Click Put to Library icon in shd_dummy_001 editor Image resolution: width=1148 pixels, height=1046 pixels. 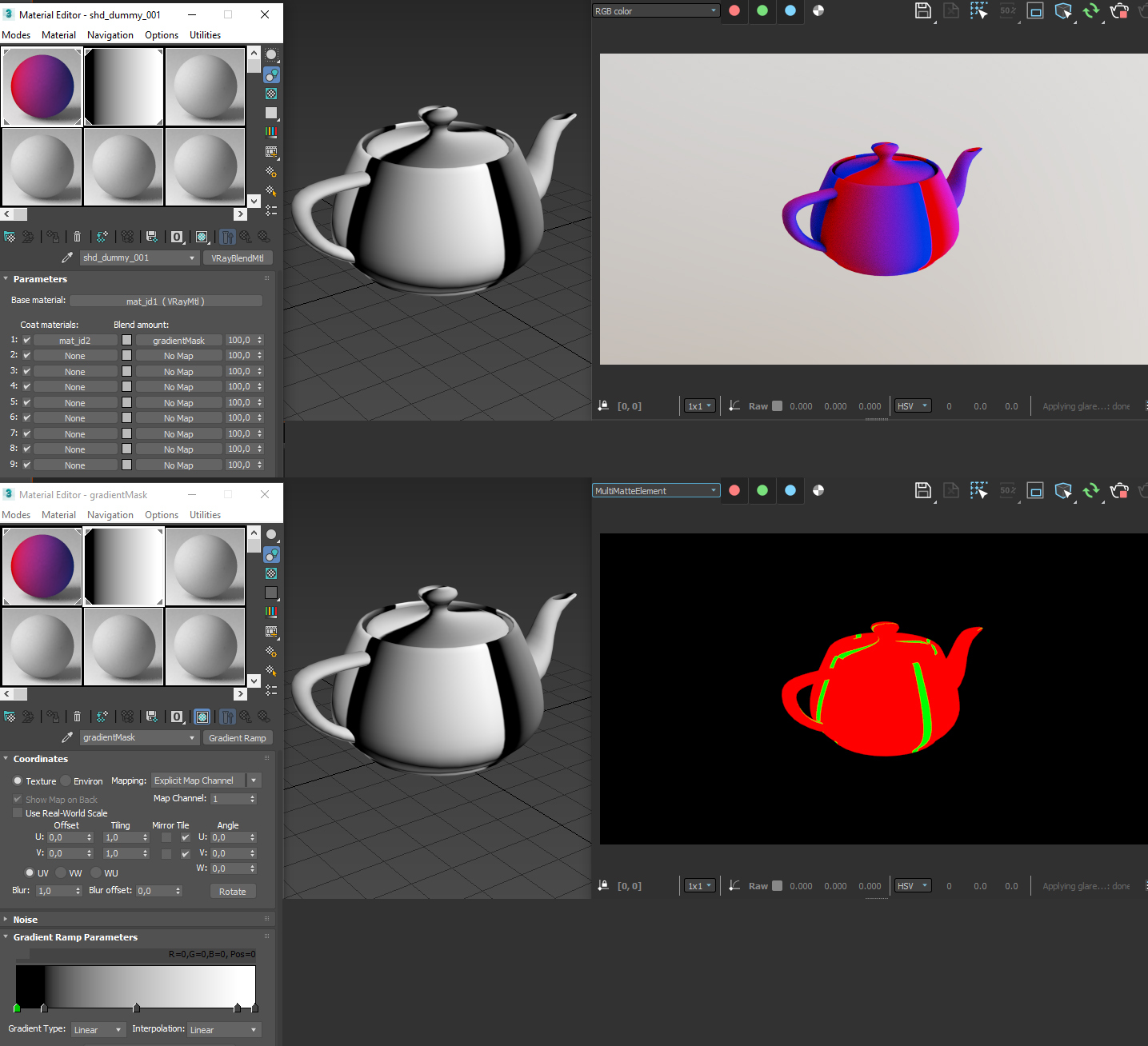pos(152,237)
